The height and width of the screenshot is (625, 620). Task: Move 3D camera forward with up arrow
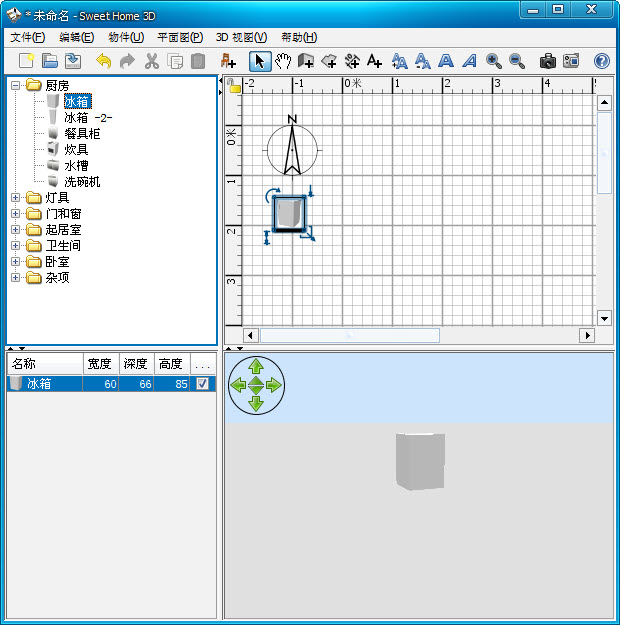[256, 366]
